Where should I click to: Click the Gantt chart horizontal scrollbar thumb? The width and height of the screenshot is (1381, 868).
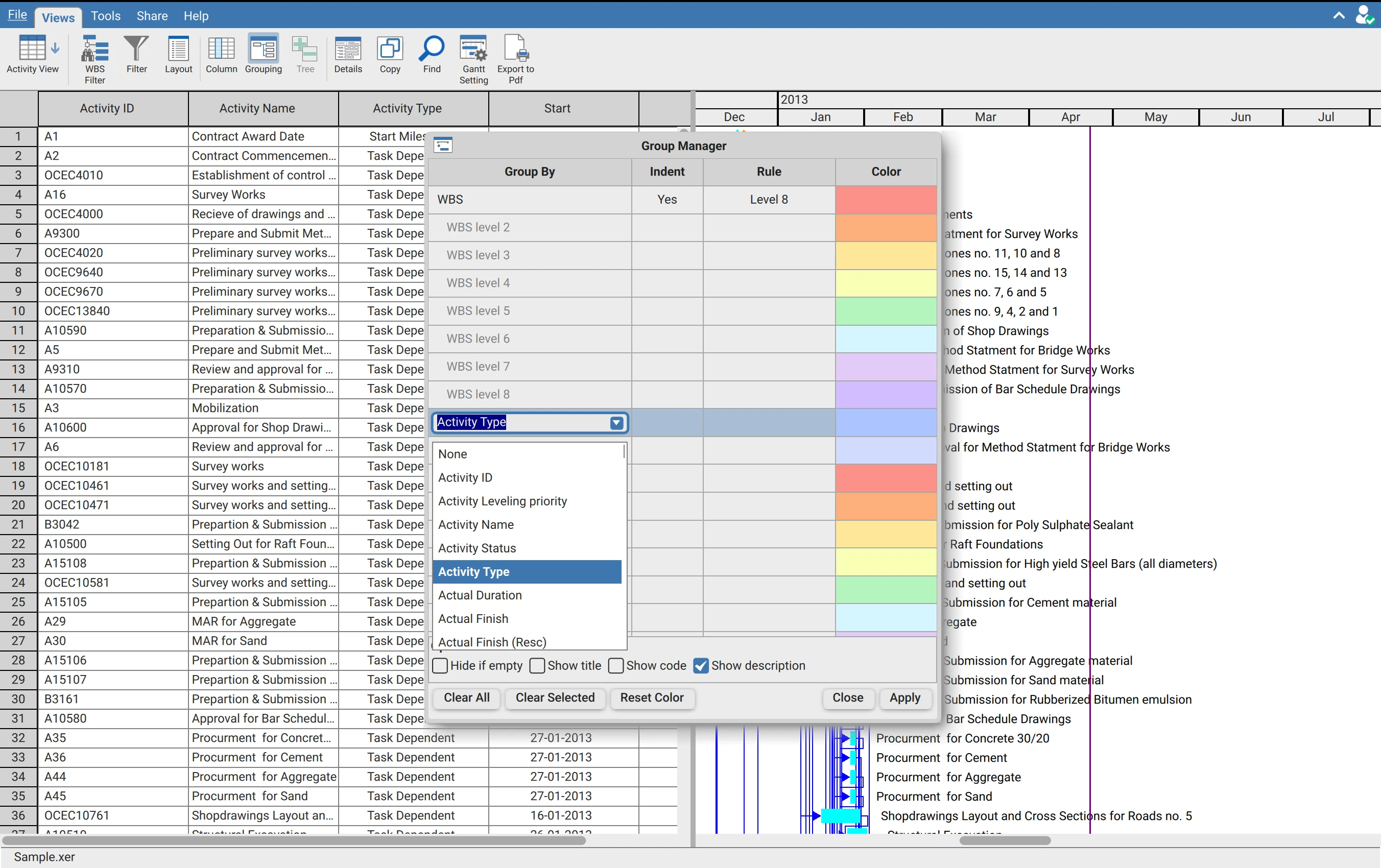[x=1005, y=840]
